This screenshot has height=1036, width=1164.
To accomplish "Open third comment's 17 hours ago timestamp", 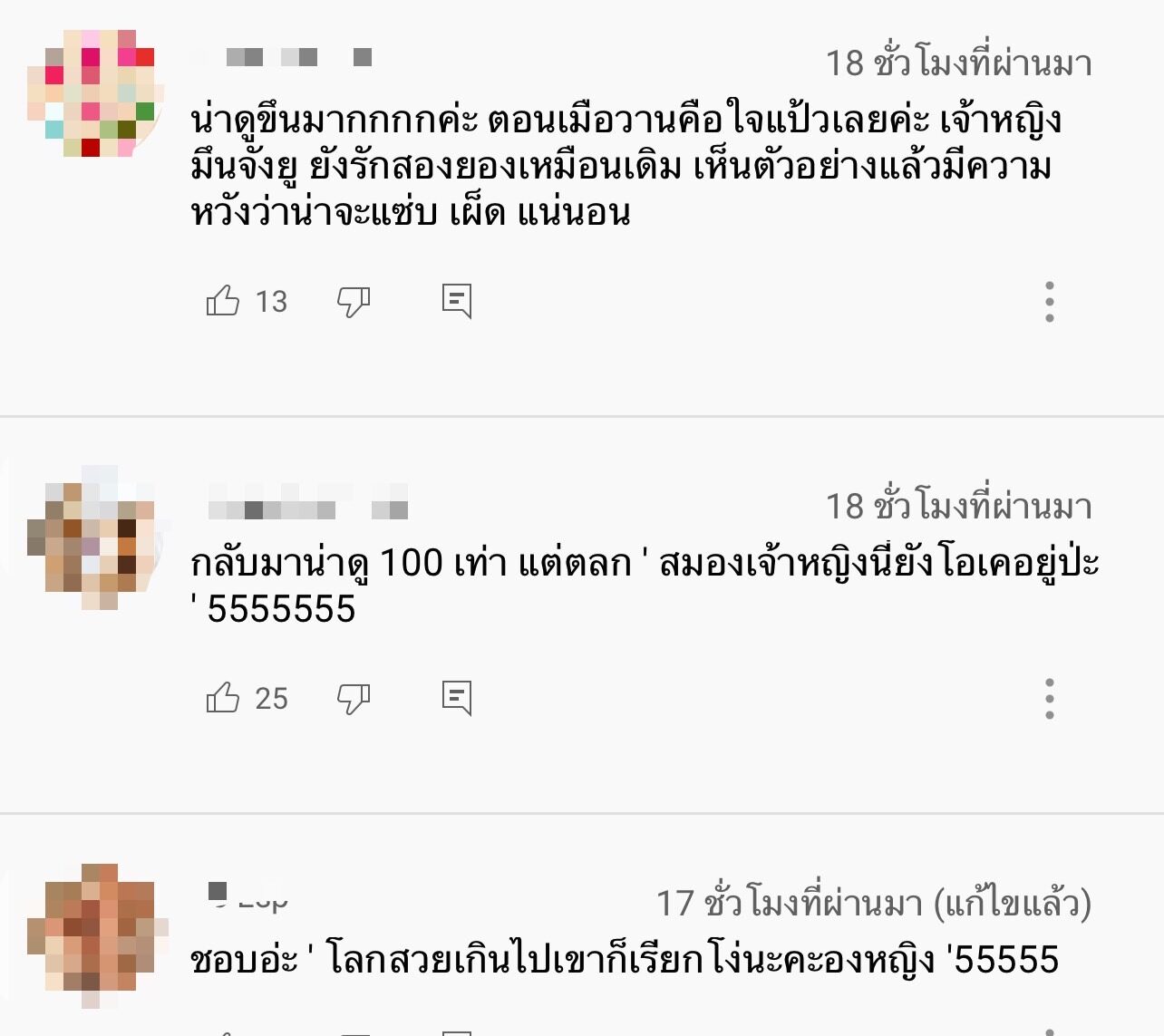I will [x=874, y=903].
